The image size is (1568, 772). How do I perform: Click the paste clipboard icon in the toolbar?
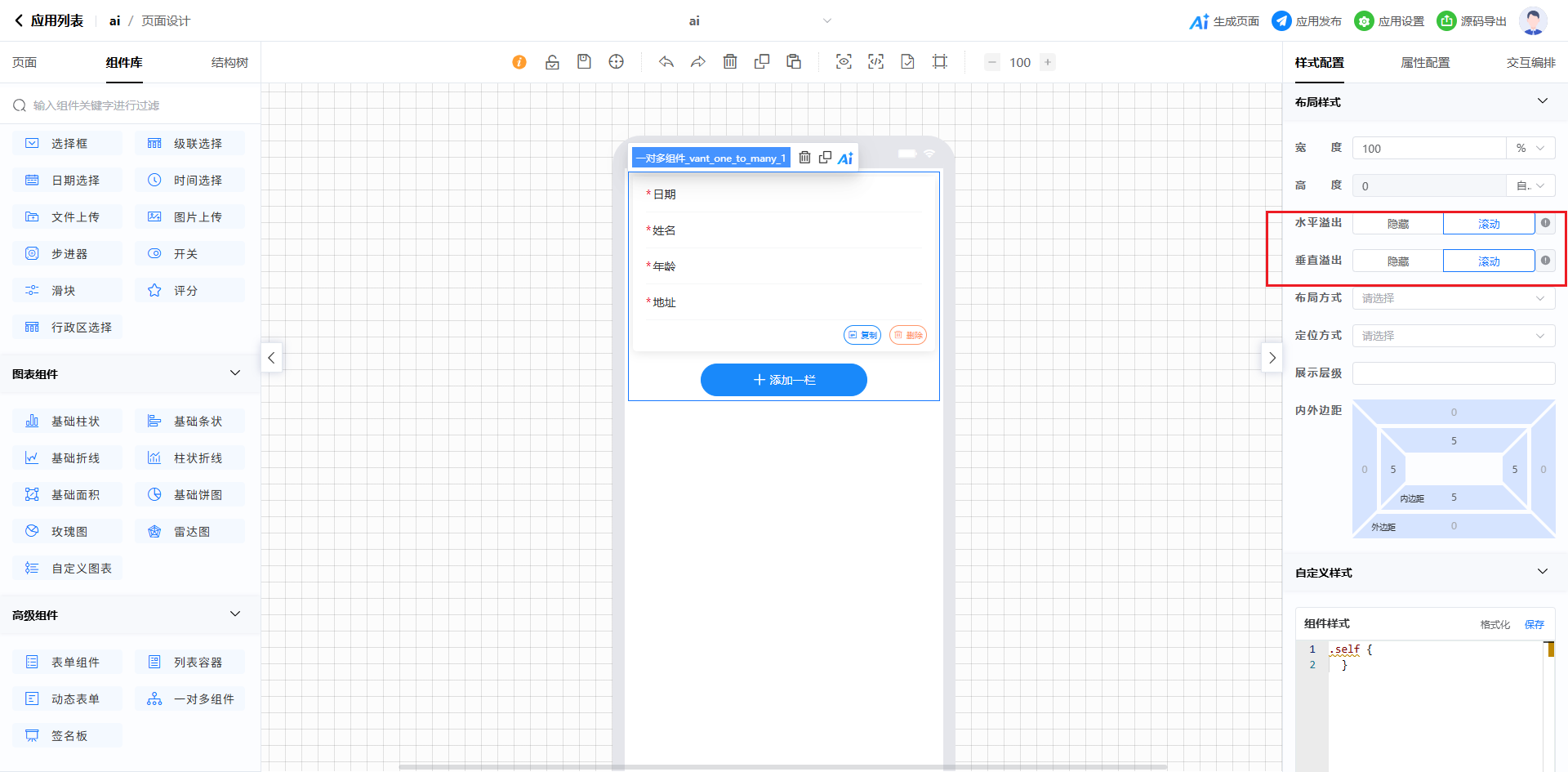[x=794, y=62]
